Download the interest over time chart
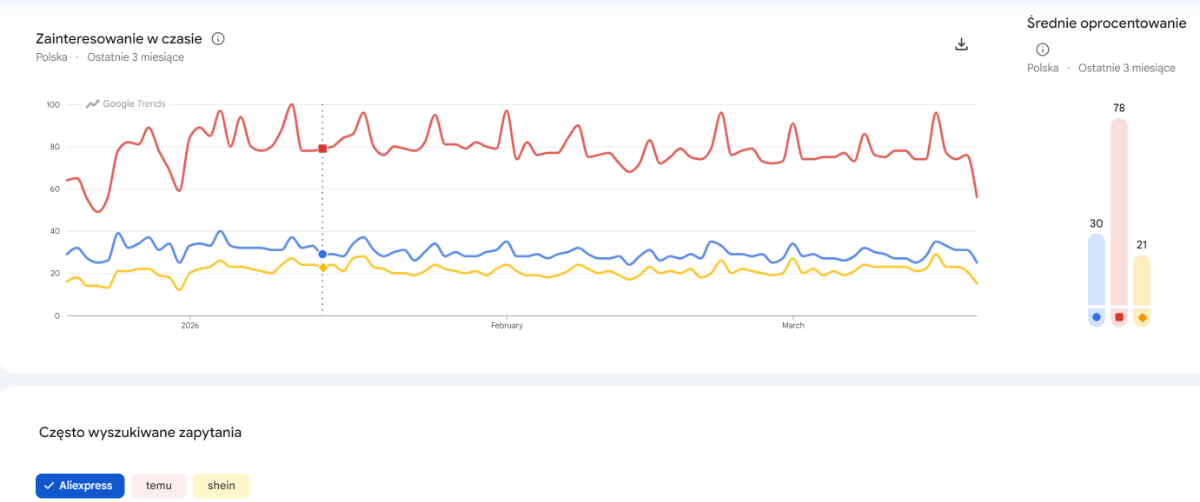 coord(962,44)
